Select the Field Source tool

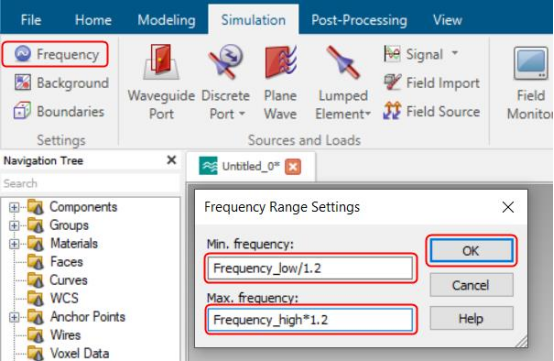(x=432, y=111)
